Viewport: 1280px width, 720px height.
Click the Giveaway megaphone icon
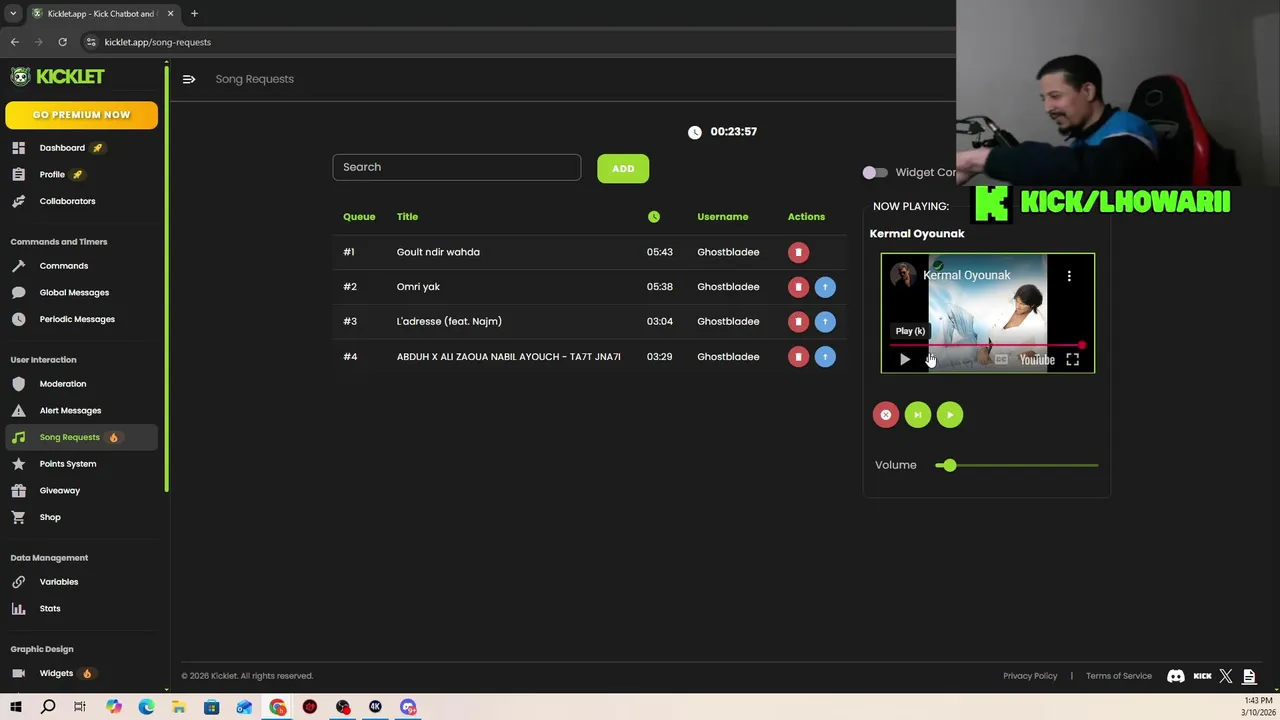point(18,490)
